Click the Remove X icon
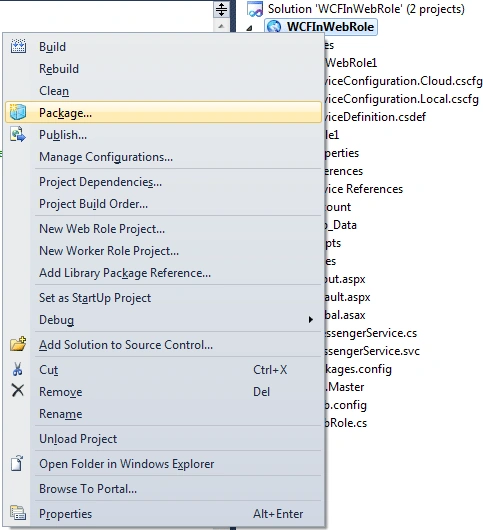 (x=18, y=390)
